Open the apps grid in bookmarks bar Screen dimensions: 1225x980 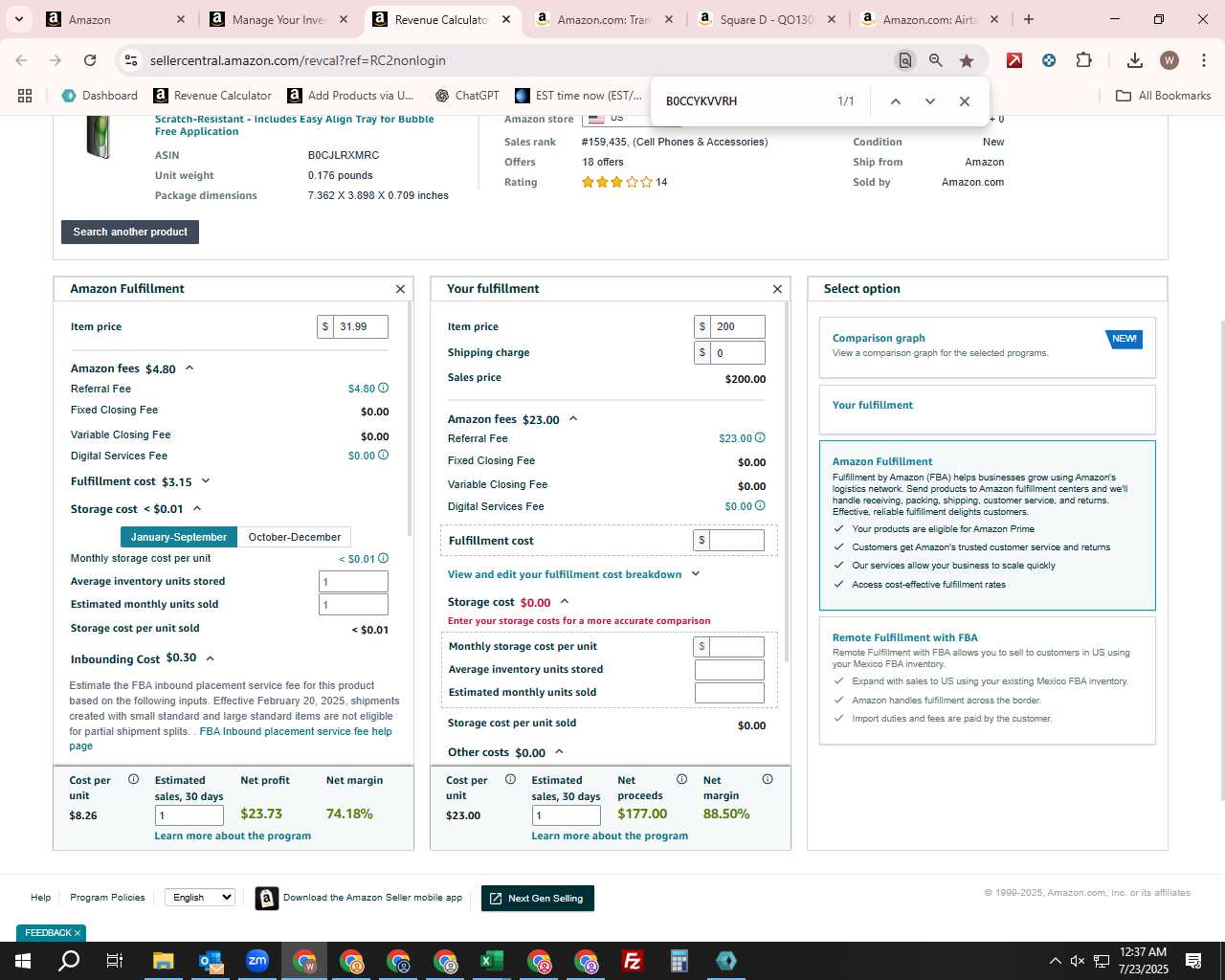coord(25,96)
